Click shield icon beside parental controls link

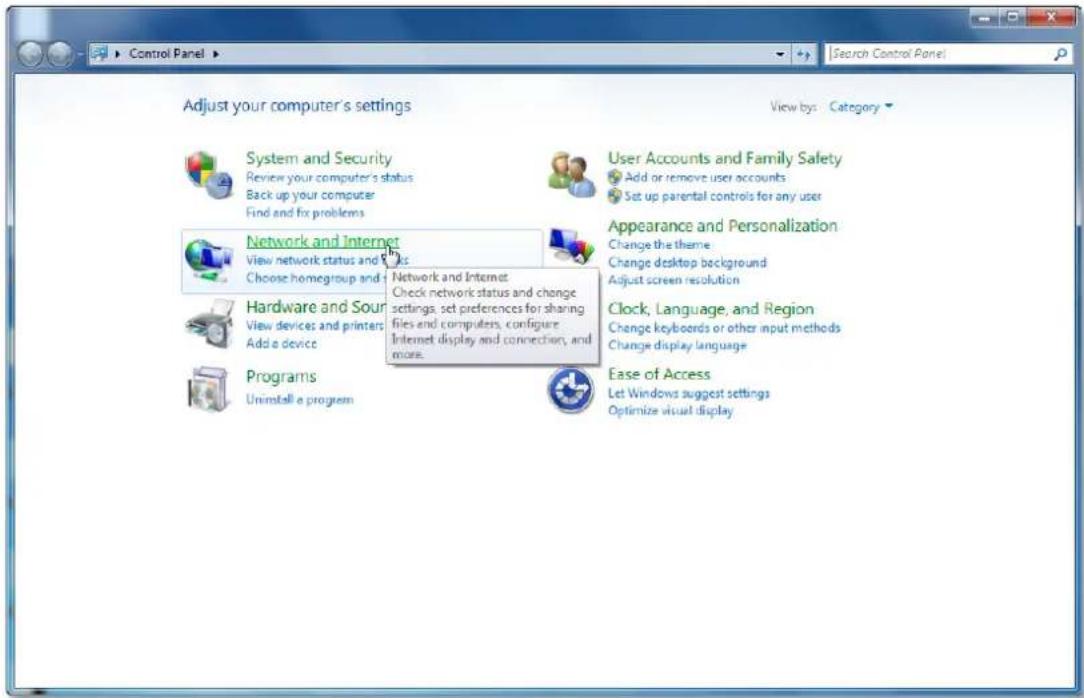click(614, 196)
